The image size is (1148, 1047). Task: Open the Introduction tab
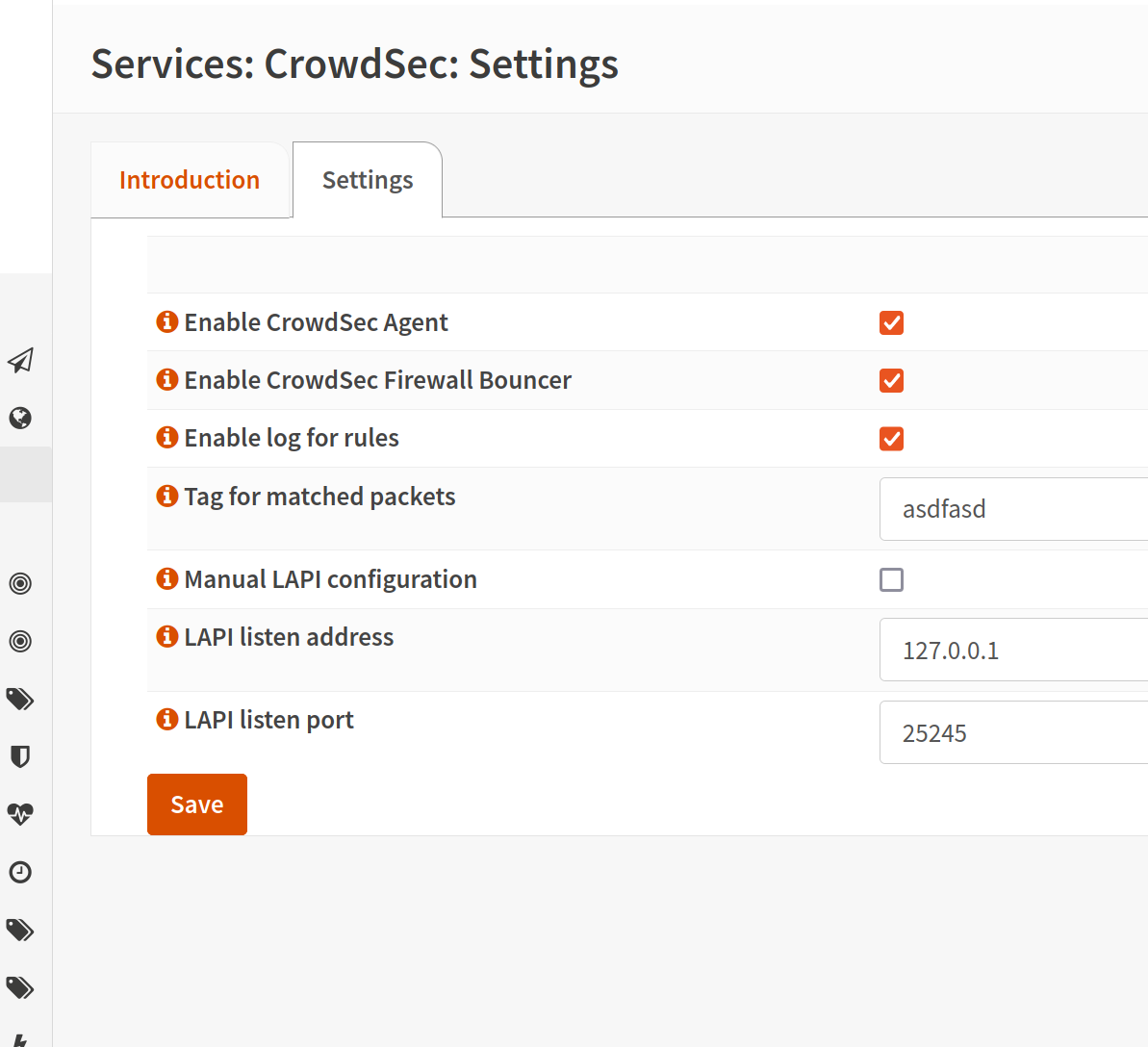pos(190,180)
